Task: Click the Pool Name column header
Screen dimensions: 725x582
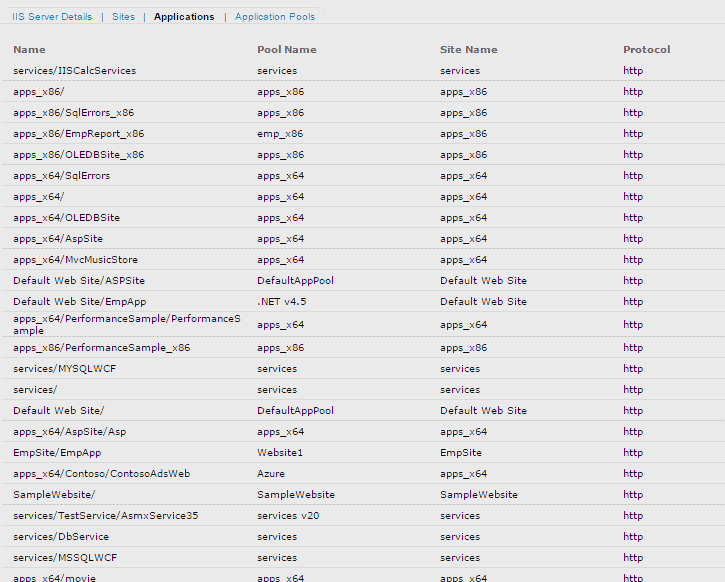Action: [x=286, y=49]
